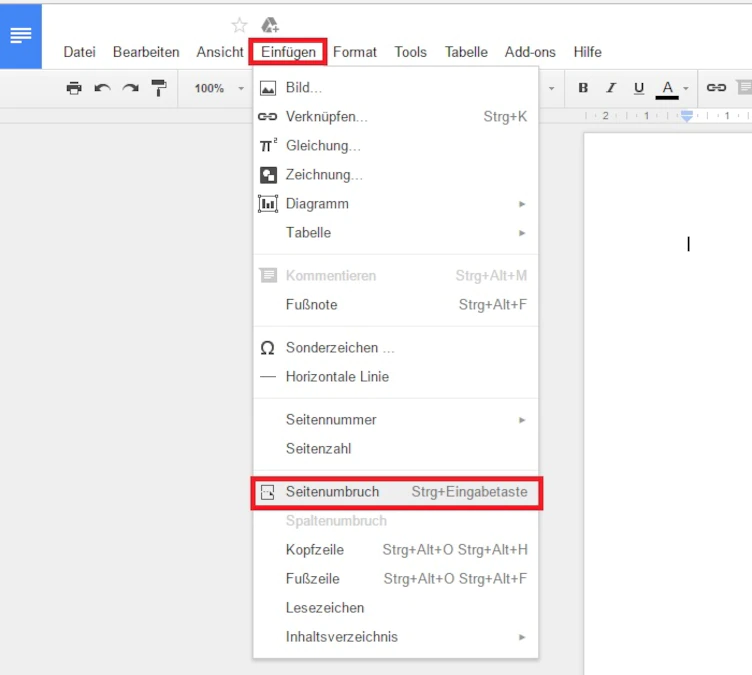The image size is (752, 675).
Task: Toggle italic formatting
Action: (611, 88)
